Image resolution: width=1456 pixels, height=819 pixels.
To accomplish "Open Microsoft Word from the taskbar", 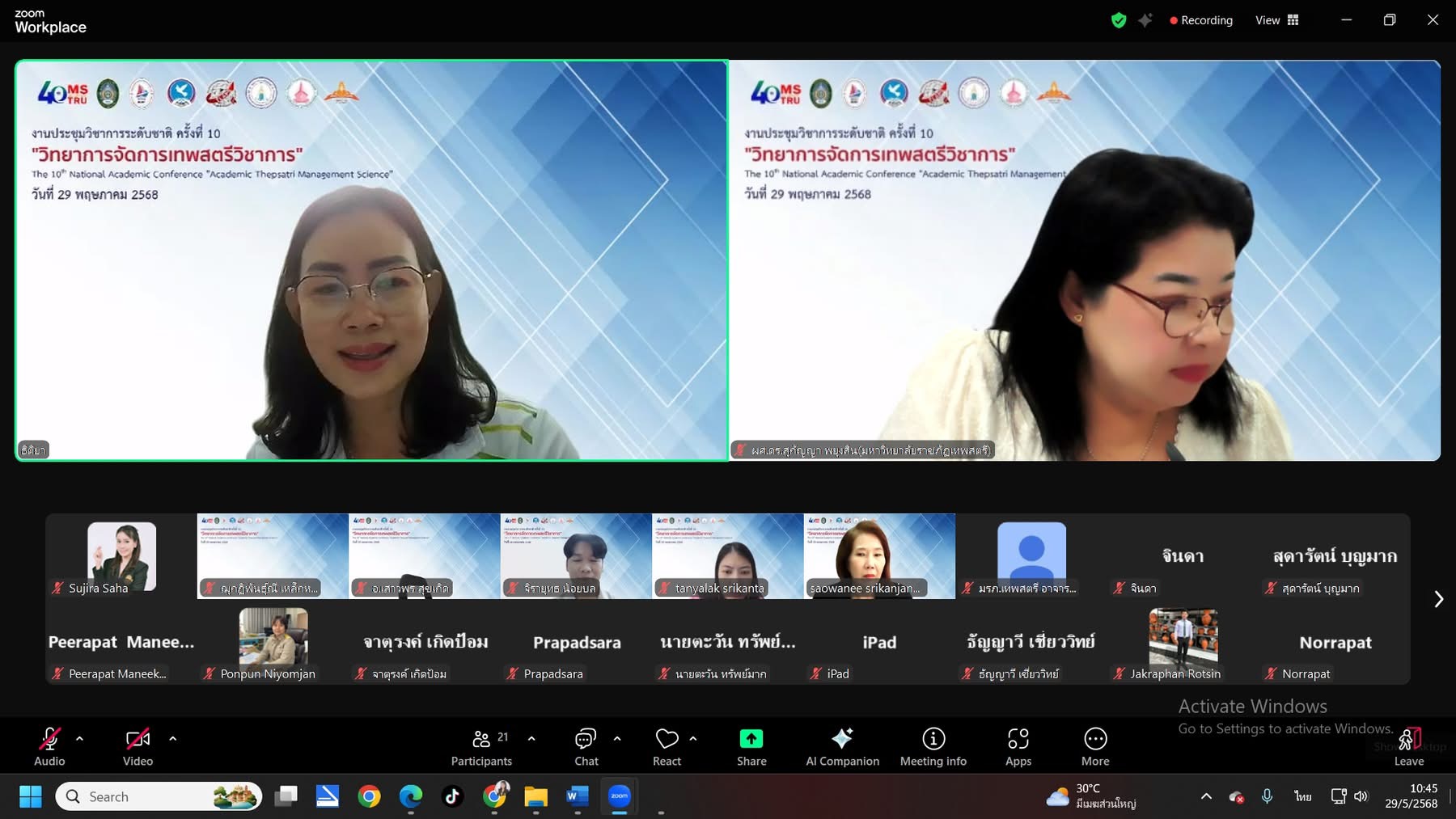I will pyautogui.click(x=577, y=796).
